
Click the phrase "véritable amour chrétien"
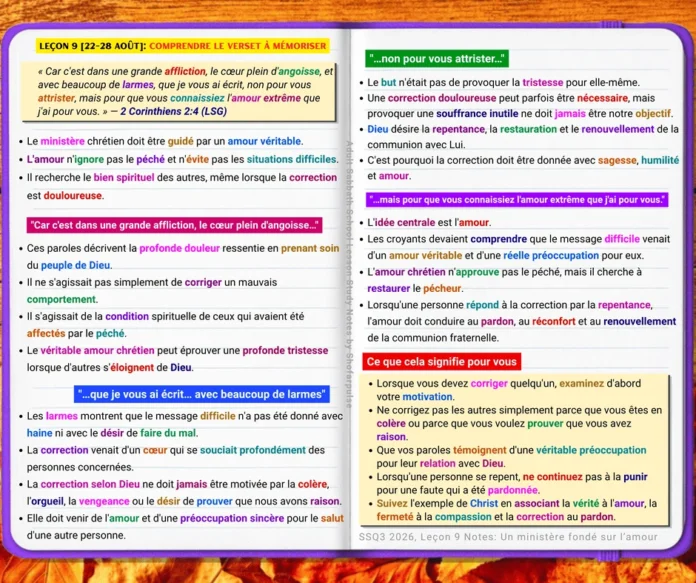pyautogui.click(x=97, y=350)
